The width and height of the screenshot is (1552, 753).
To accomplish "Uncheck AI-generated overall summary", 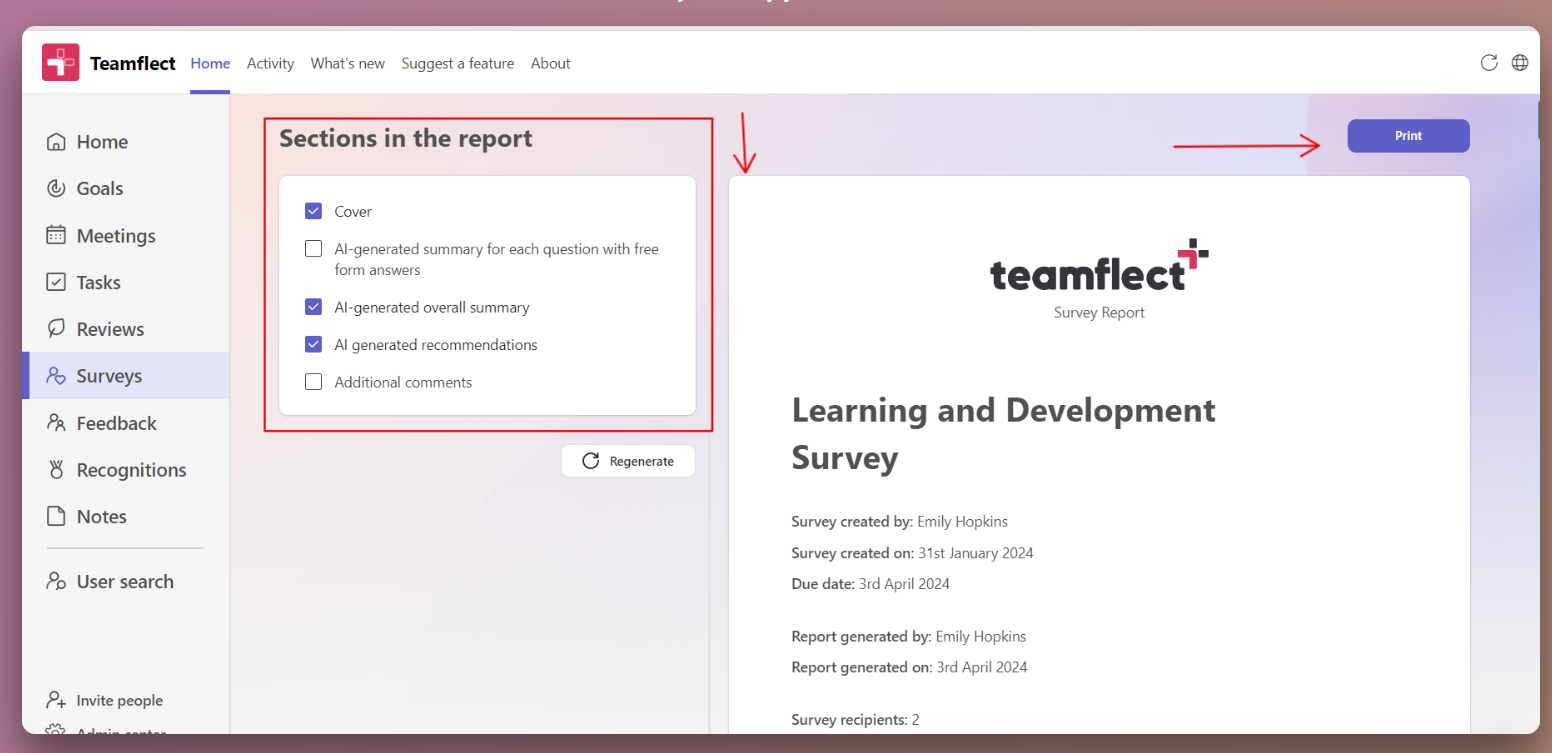I will click(314, 307).
